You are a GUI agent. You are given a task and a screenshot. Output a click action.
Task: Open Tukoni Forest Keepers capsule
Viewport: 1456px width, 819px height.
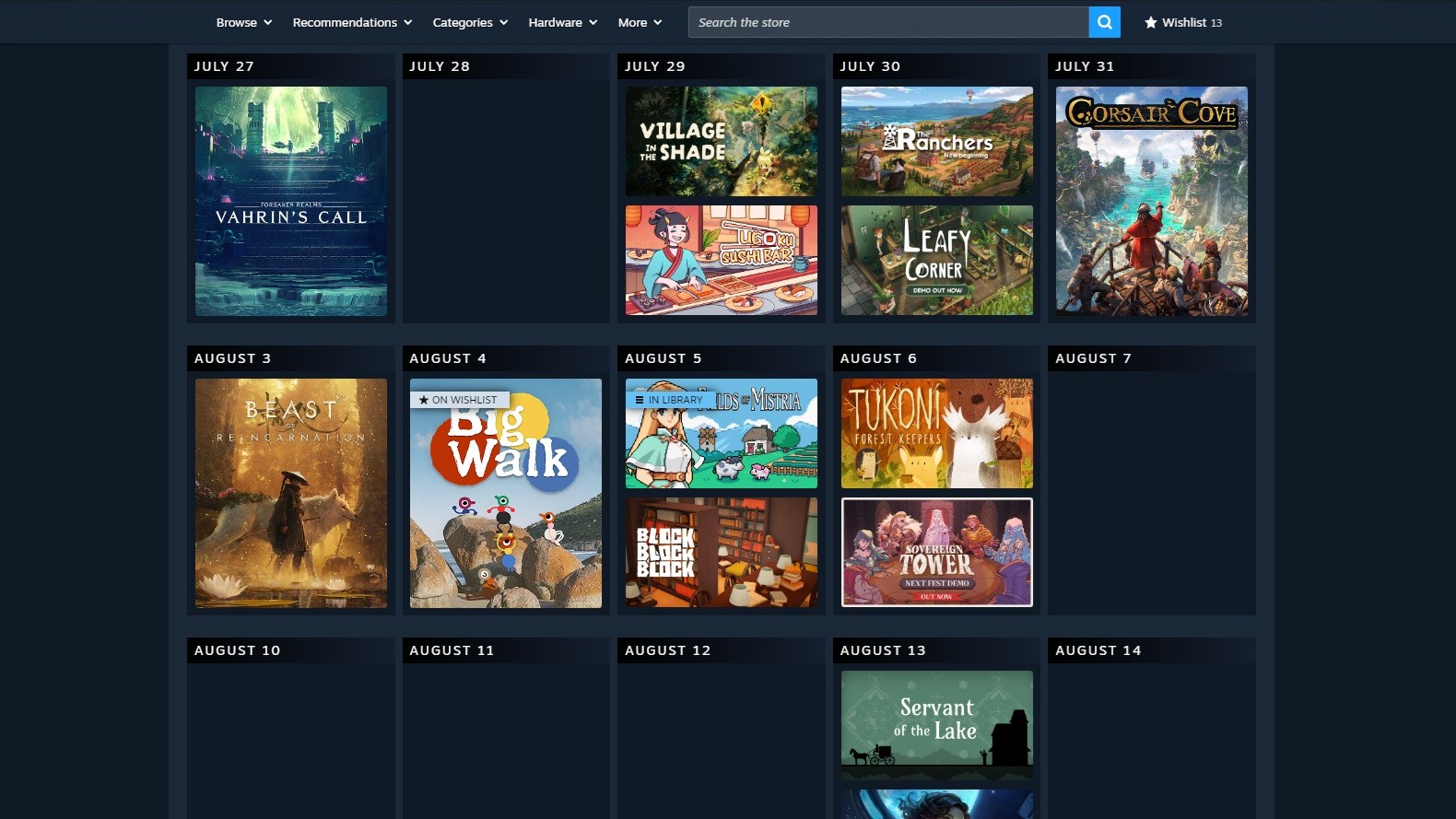click(937, 433)
